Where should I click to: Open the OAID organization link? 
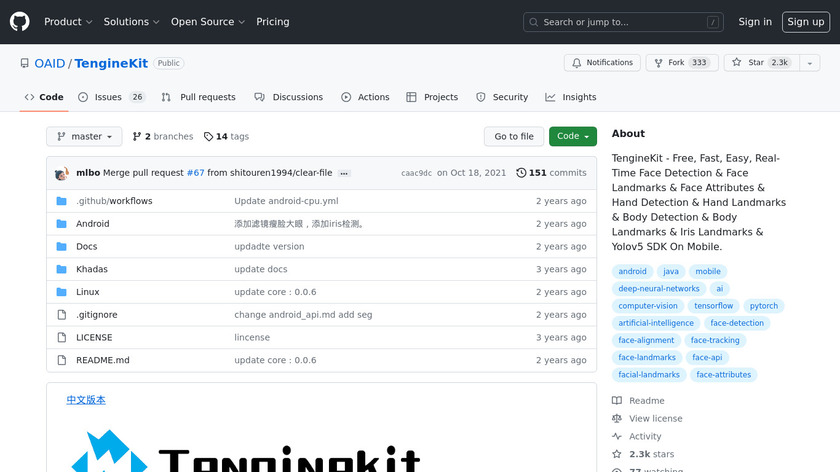pyautogui.click(x=50, y=63)
